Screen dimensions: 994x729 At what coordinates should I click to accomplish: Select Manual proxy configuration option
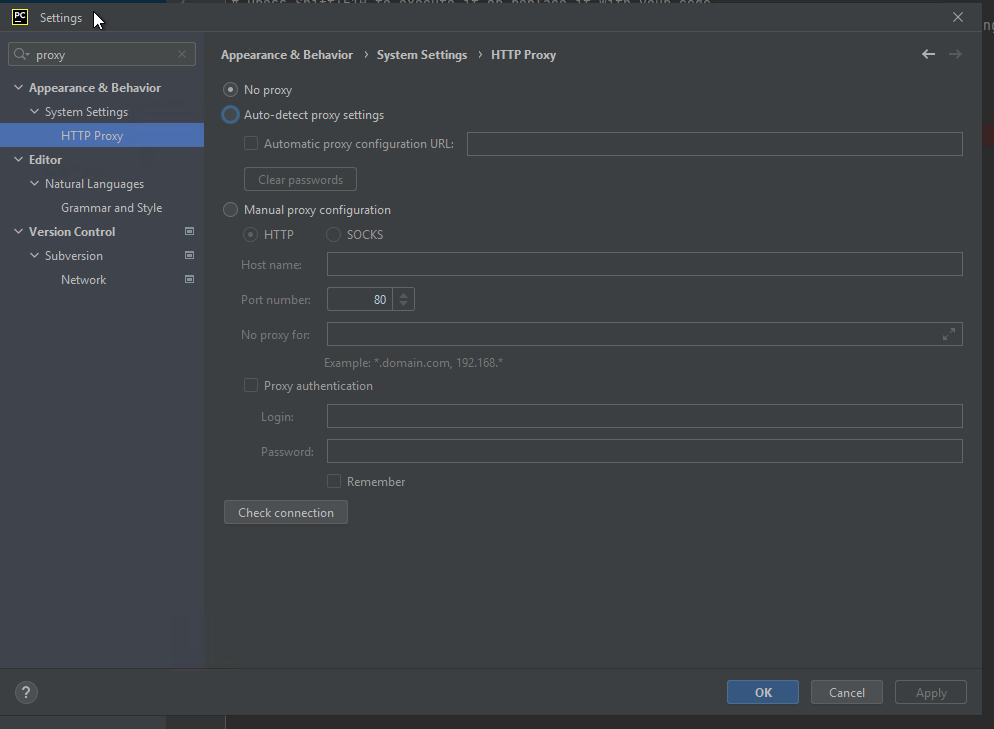(231, 210)
